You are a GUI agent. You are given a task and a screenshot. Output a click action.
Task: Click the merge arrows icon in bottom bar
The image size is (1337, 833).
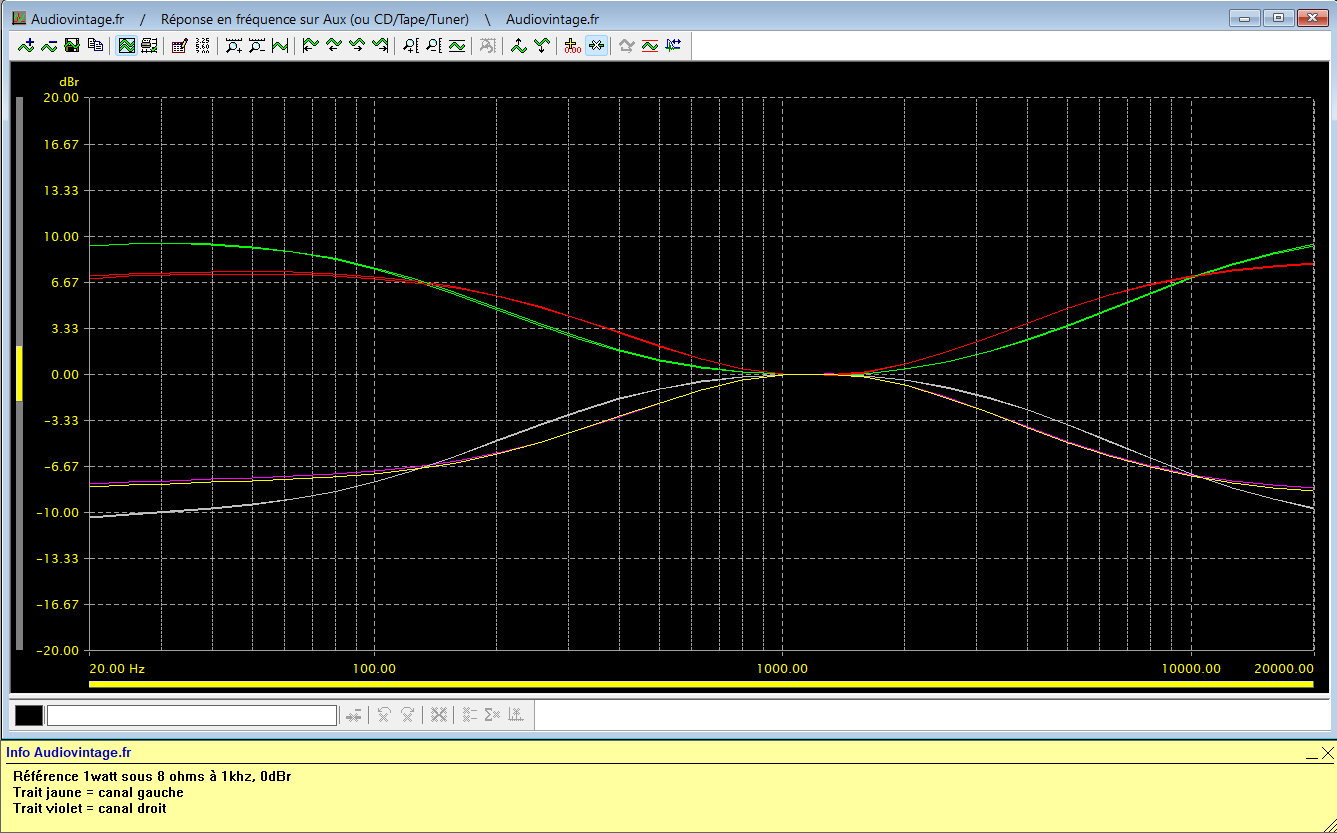354,715
